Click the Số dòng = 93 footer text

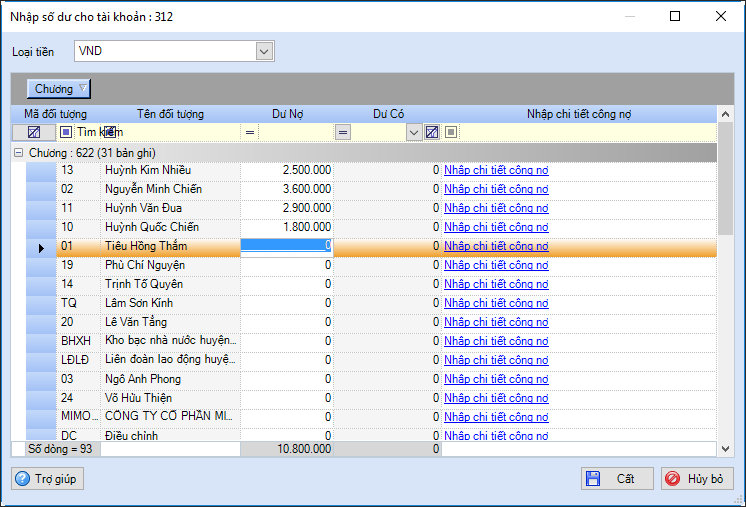60,449
